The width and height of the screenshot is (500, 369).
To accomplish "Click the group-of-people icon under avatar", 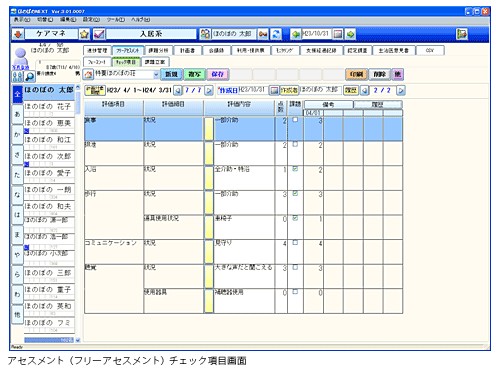I will [18, 77].
